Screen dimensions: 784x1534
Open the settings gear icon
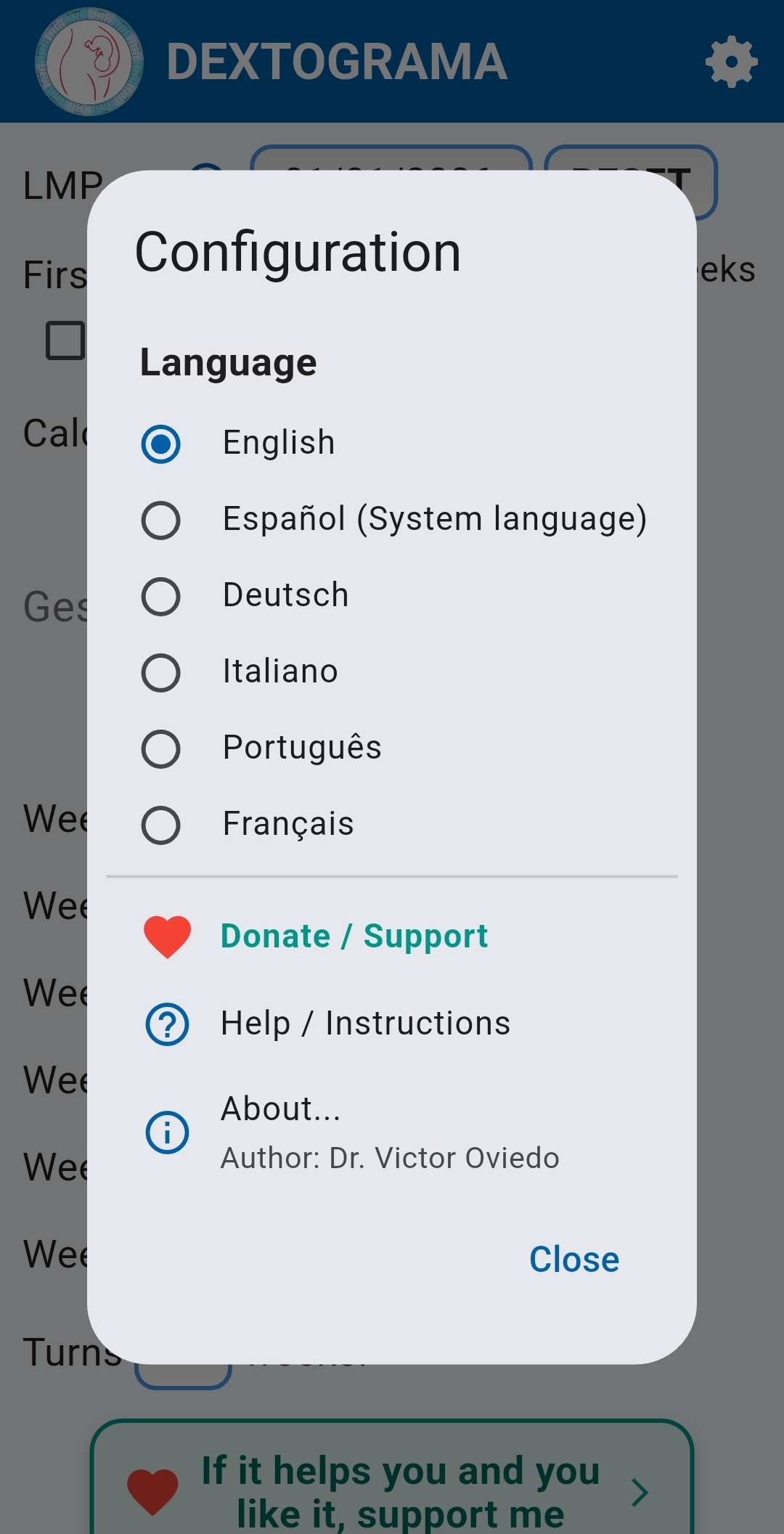point(731,62)
